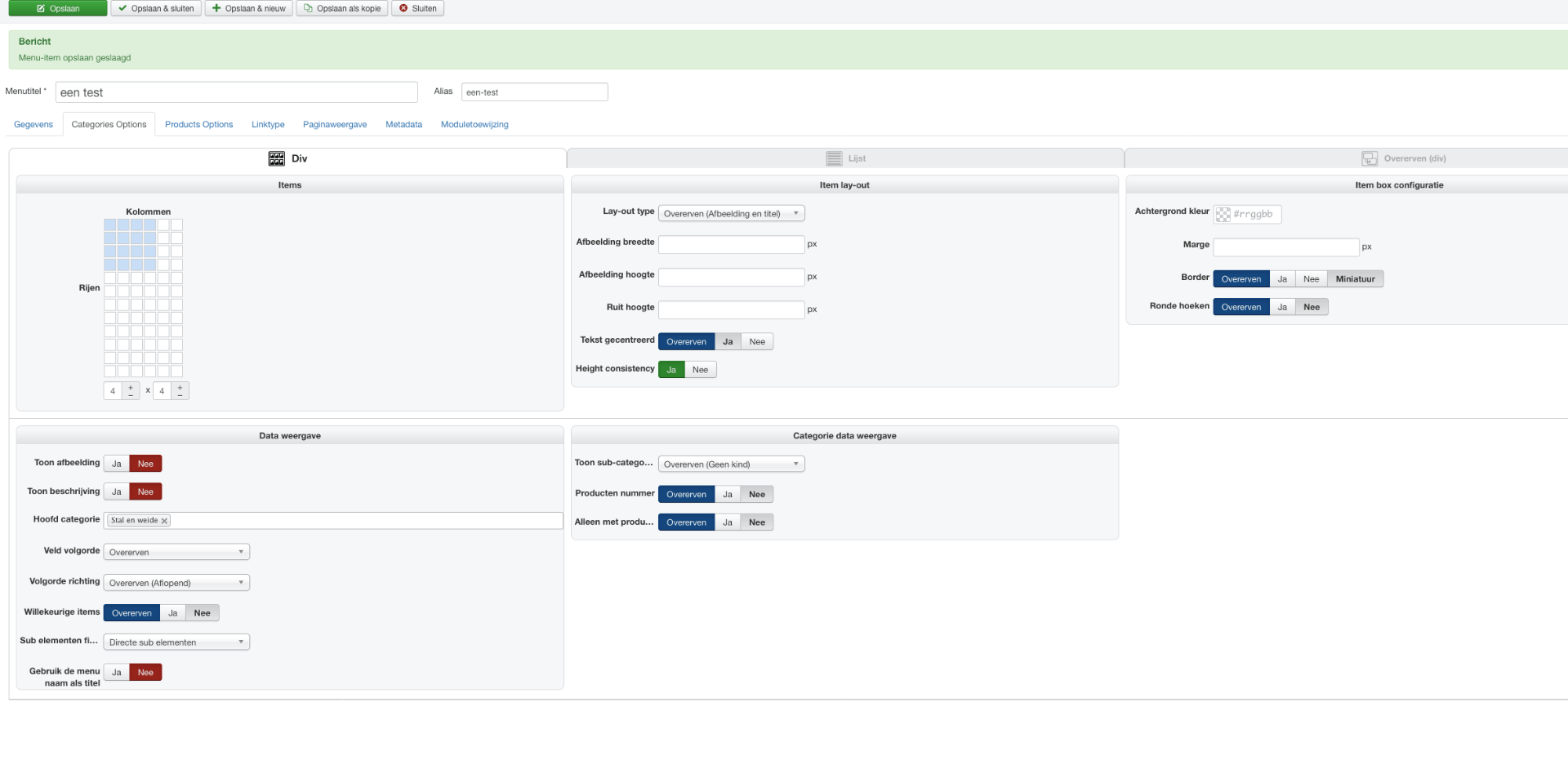Click Opslaan & sluiten in the toolbar

pos(156,8)
